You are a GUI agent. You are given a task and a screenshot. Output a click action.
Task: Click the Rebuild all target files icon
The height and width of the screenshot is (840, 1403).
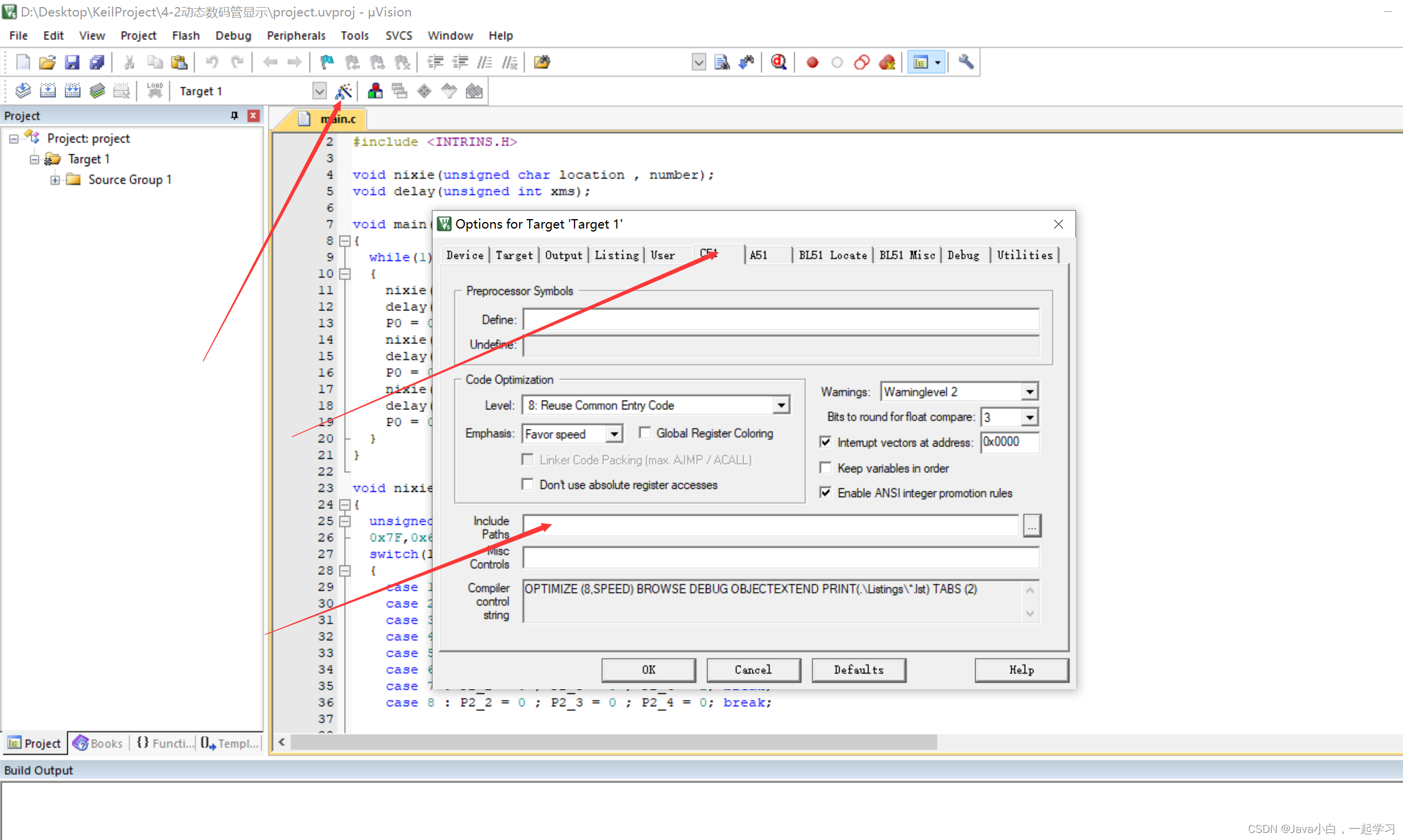(72, 91)
